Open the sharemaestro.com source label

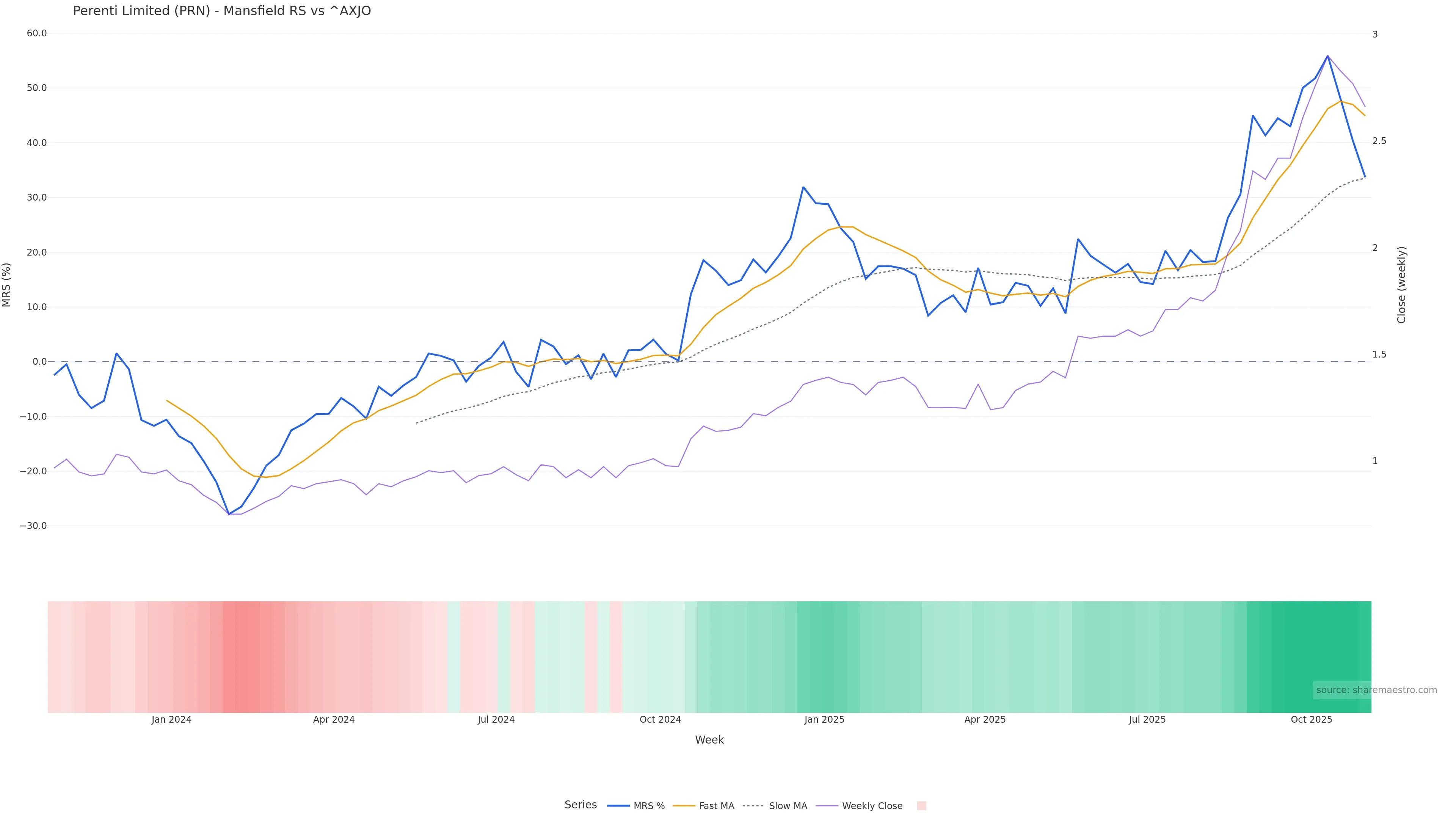(1376, 690)
